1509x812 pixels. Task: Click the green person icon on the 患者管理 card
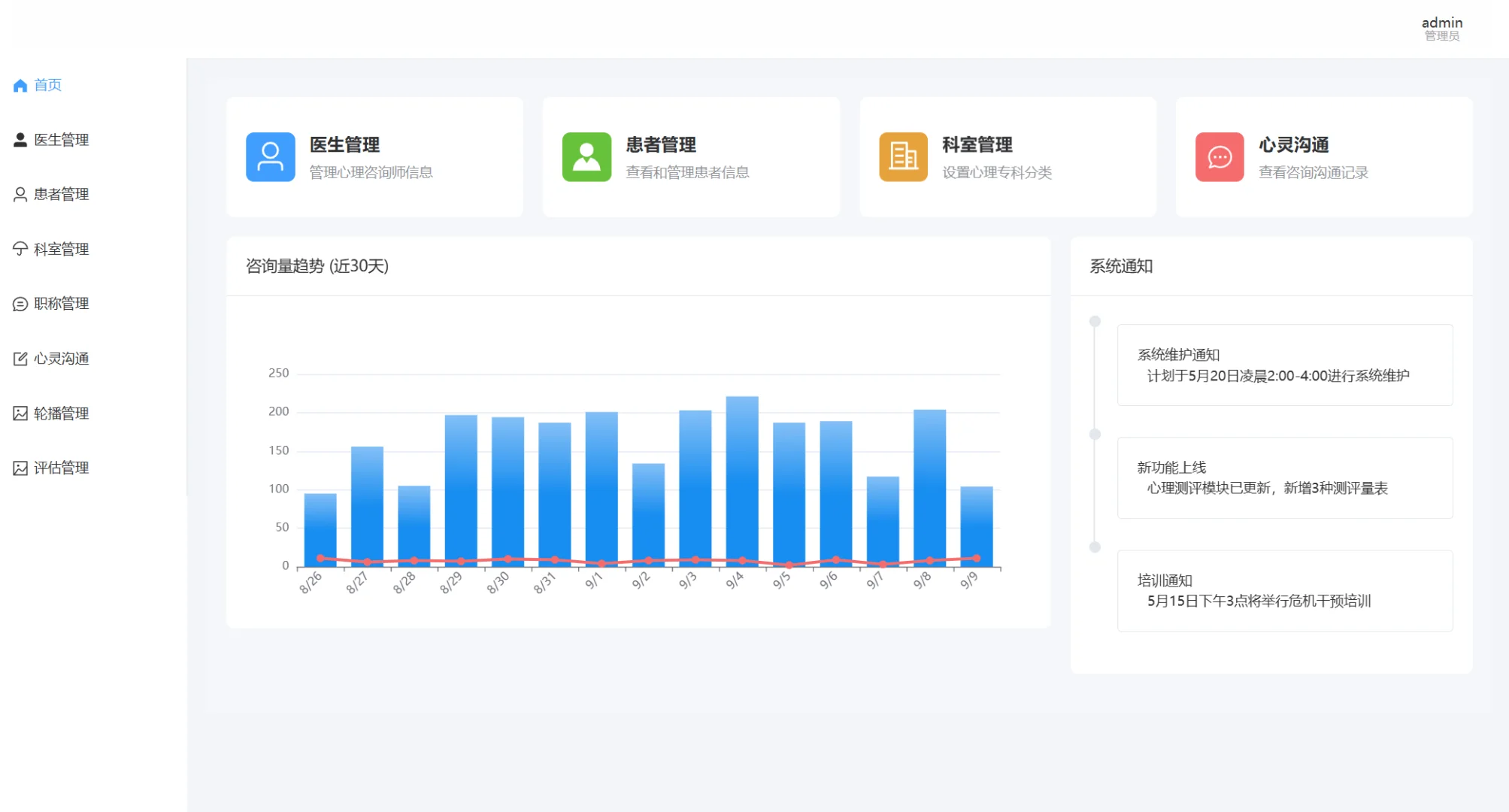pyautogui.click(x=586, y=156)
